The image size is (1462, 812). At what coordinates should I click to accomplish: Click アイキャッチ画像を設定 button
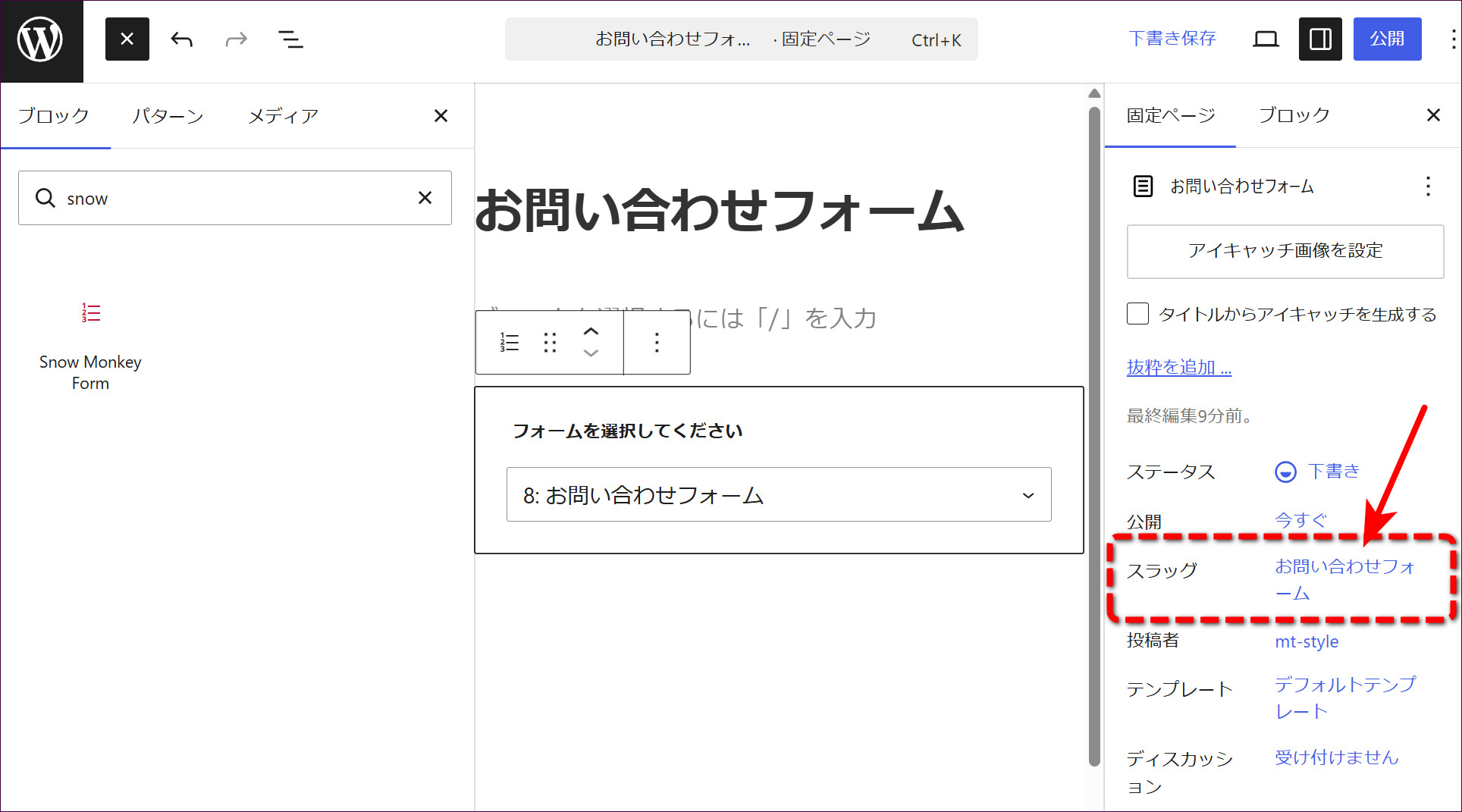1285,251
